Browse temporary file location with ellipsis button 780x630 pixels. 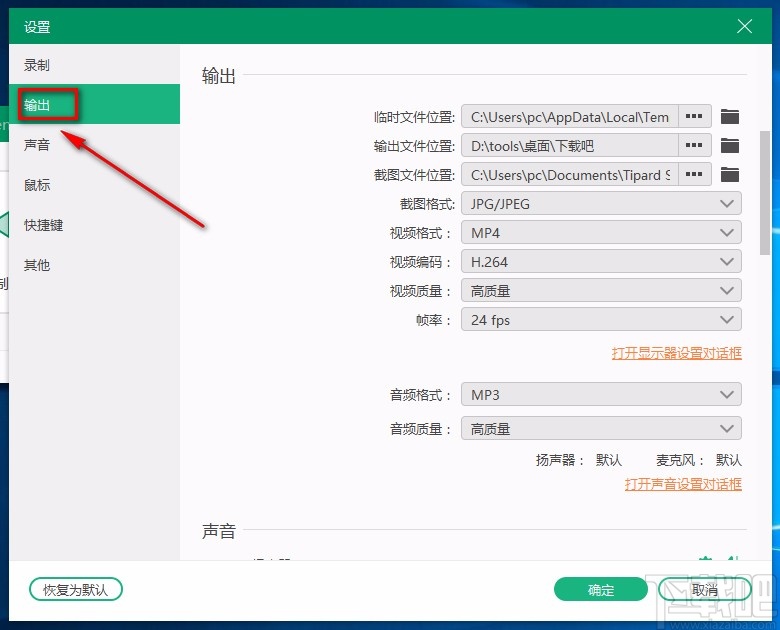point(694,116)
